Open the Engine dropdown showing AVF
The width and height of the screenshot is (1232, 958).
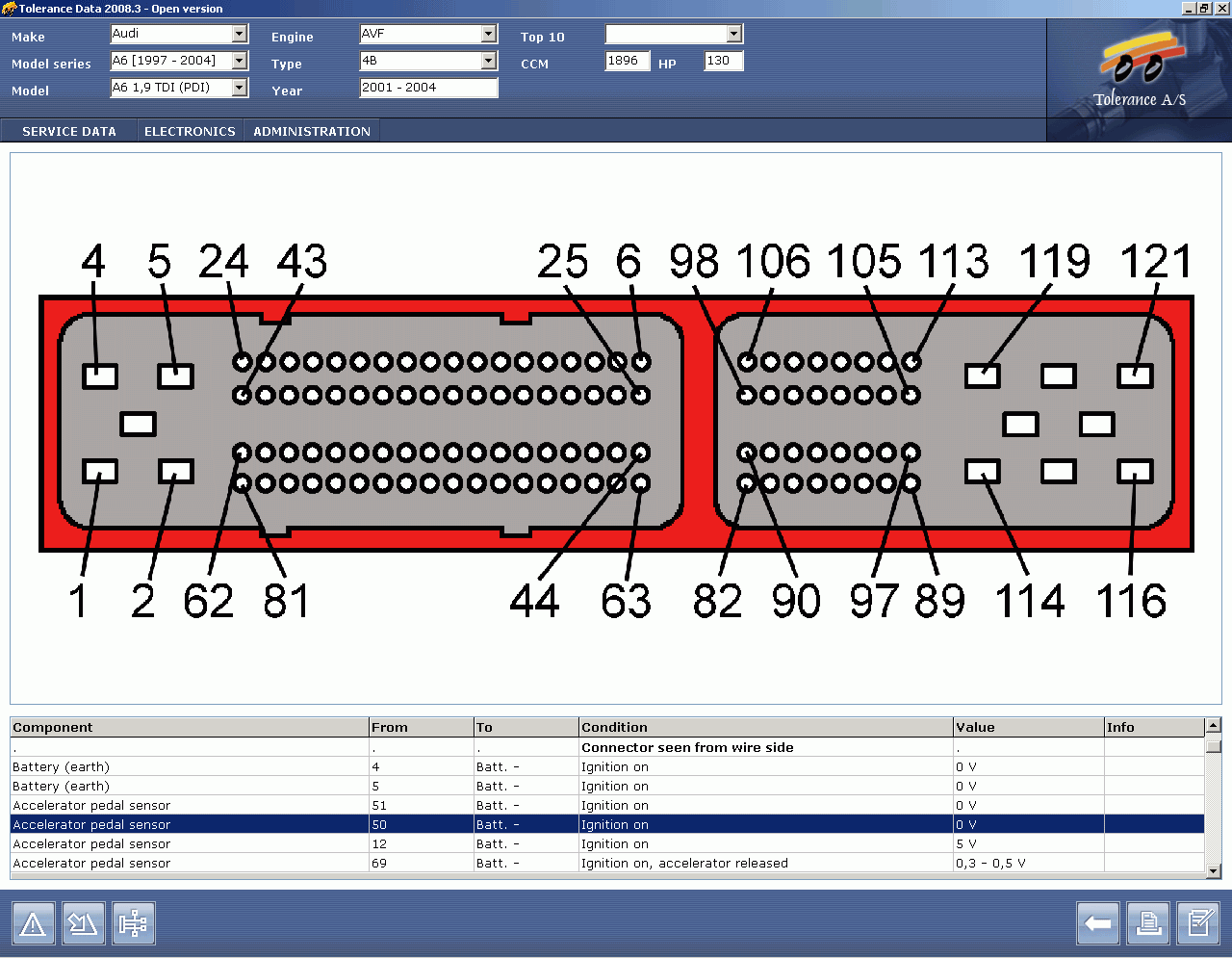[x=488, y=34]
